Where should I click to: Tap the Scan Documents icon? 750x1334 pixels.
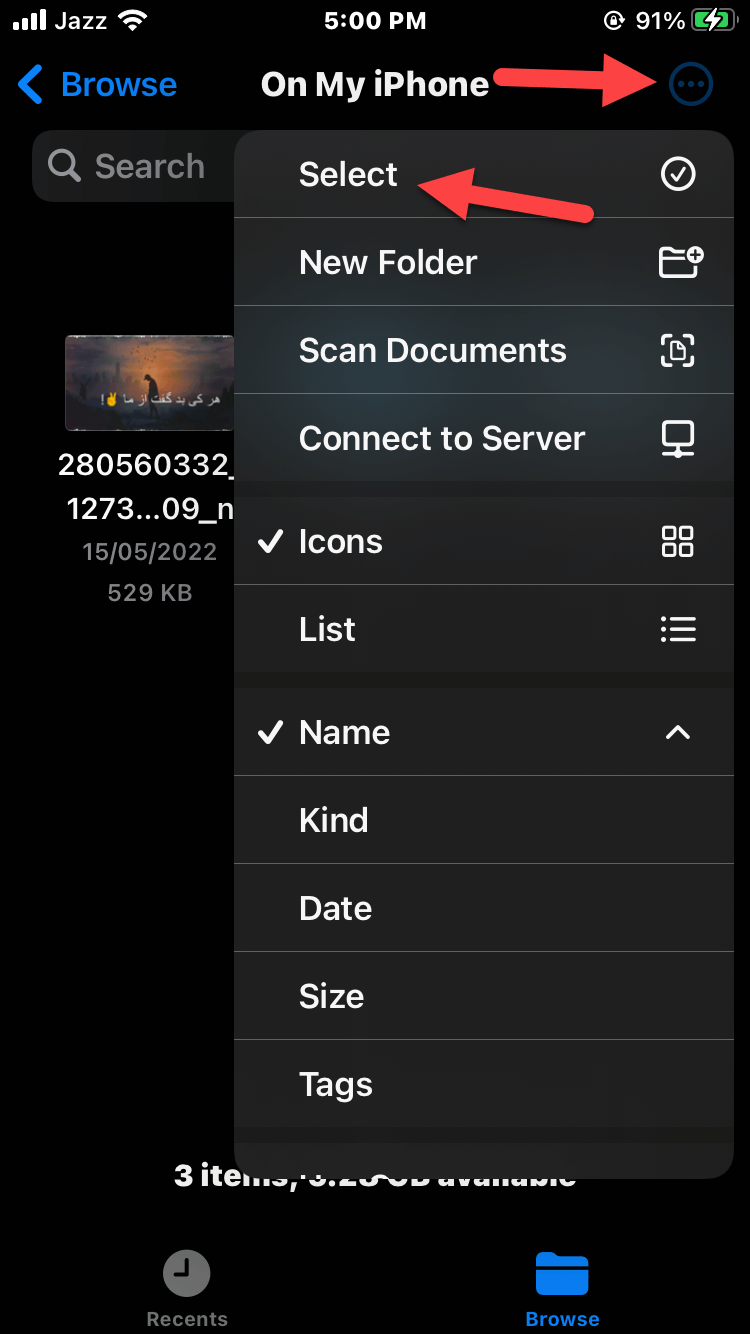(678, 350)
